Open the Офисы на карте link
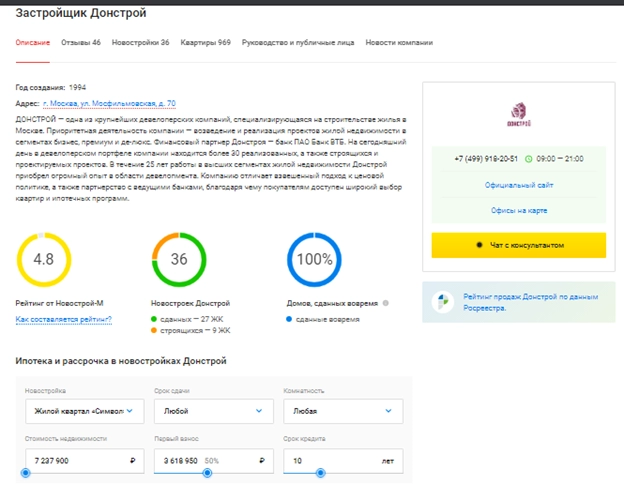 pos(519,210)
